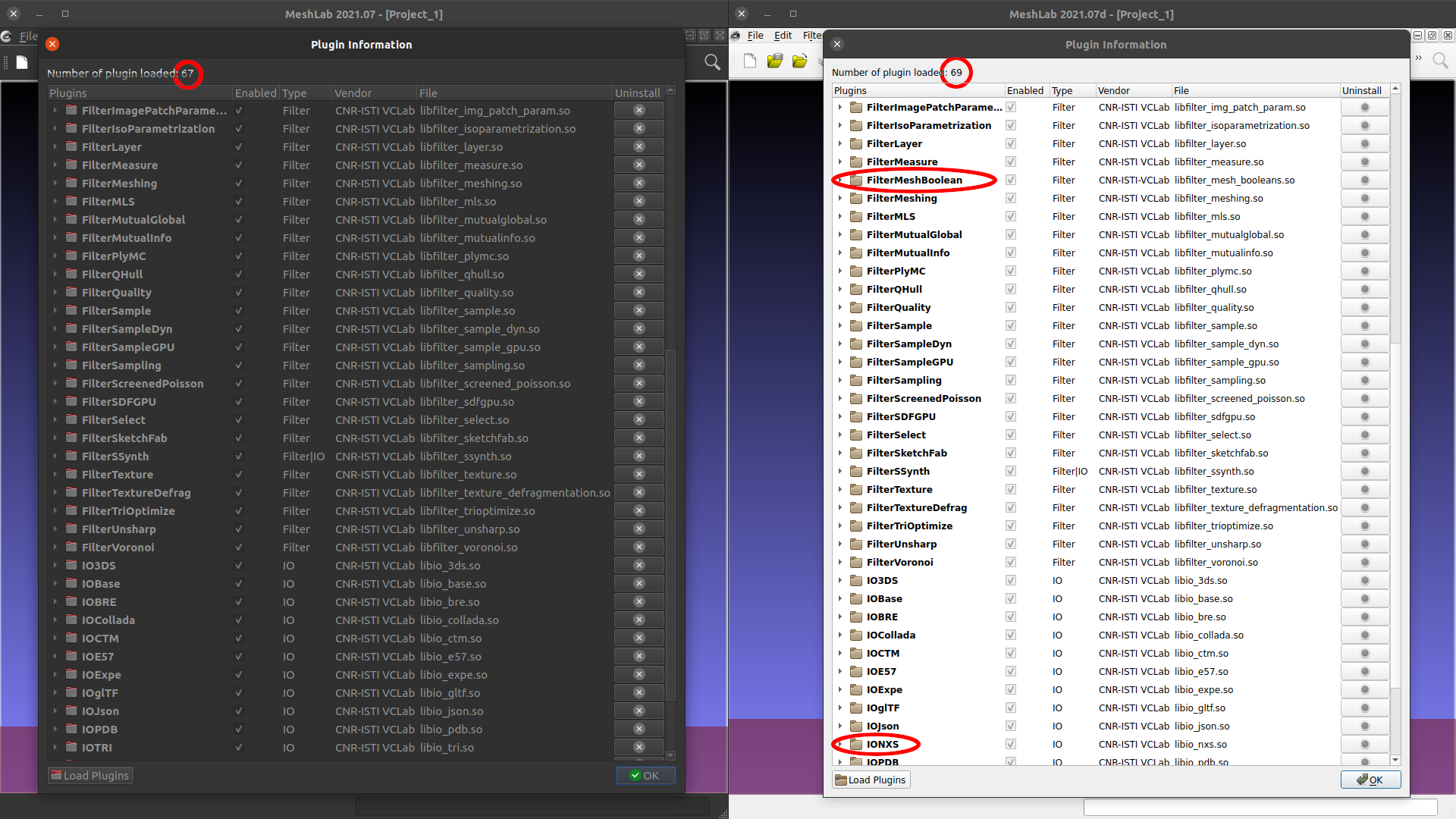Uninstall FilterMeshBoolean plugin in right dialog
The width and height of the screenshot is (1456, 819).
(1364, 180)
